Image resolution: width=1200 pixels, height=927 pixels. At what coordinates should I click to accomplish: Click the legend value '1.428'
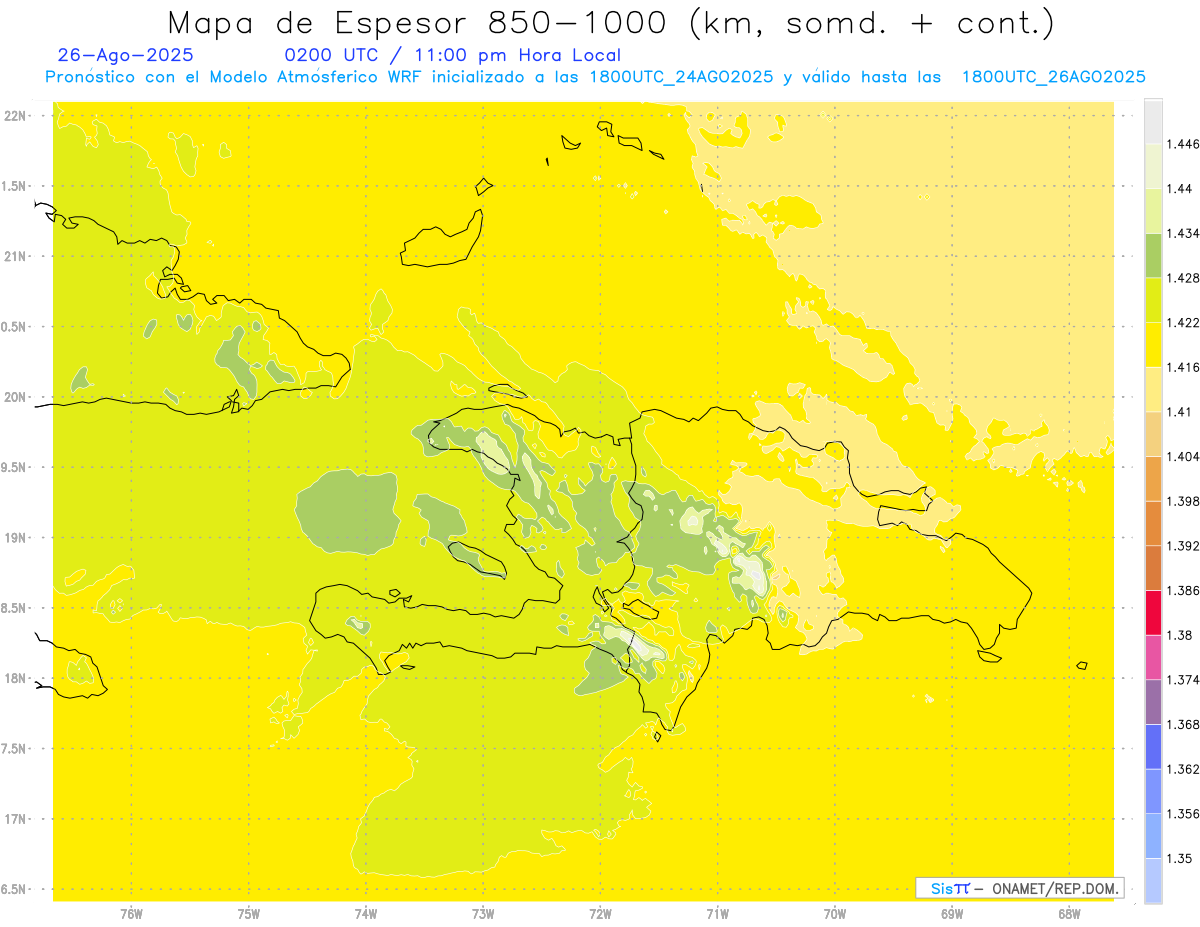tap(1185, 278)
